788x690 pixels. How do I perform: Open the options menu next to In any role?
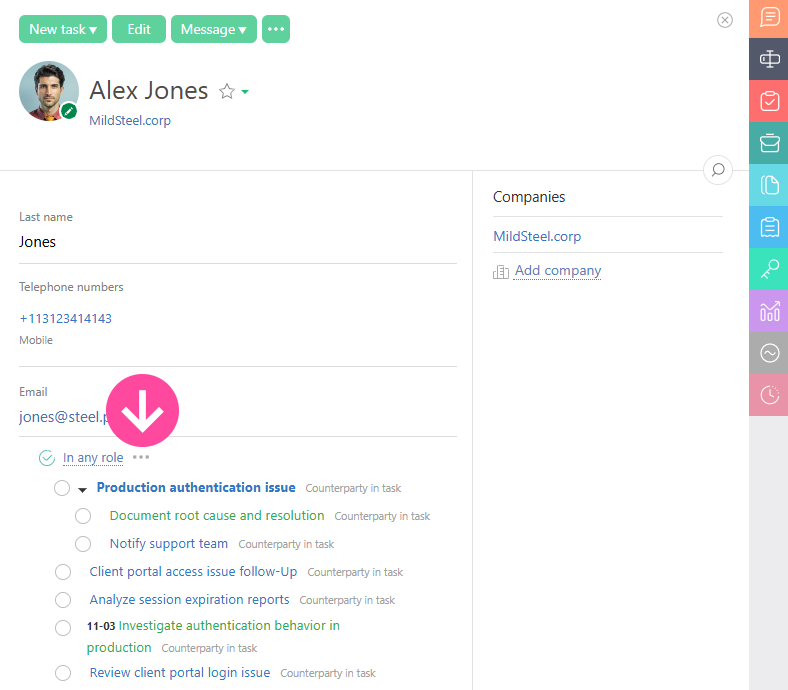point(141,457)
